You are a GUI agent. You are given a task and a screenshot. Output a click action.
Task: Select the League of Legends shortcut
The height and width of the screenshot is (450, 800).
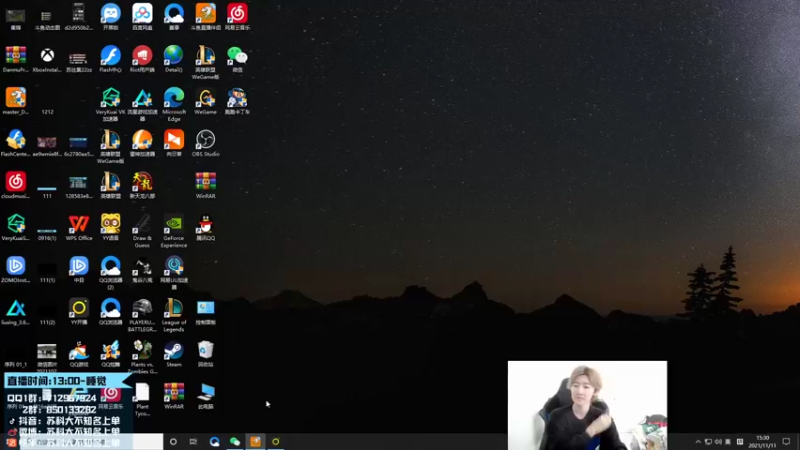point(174,315)
